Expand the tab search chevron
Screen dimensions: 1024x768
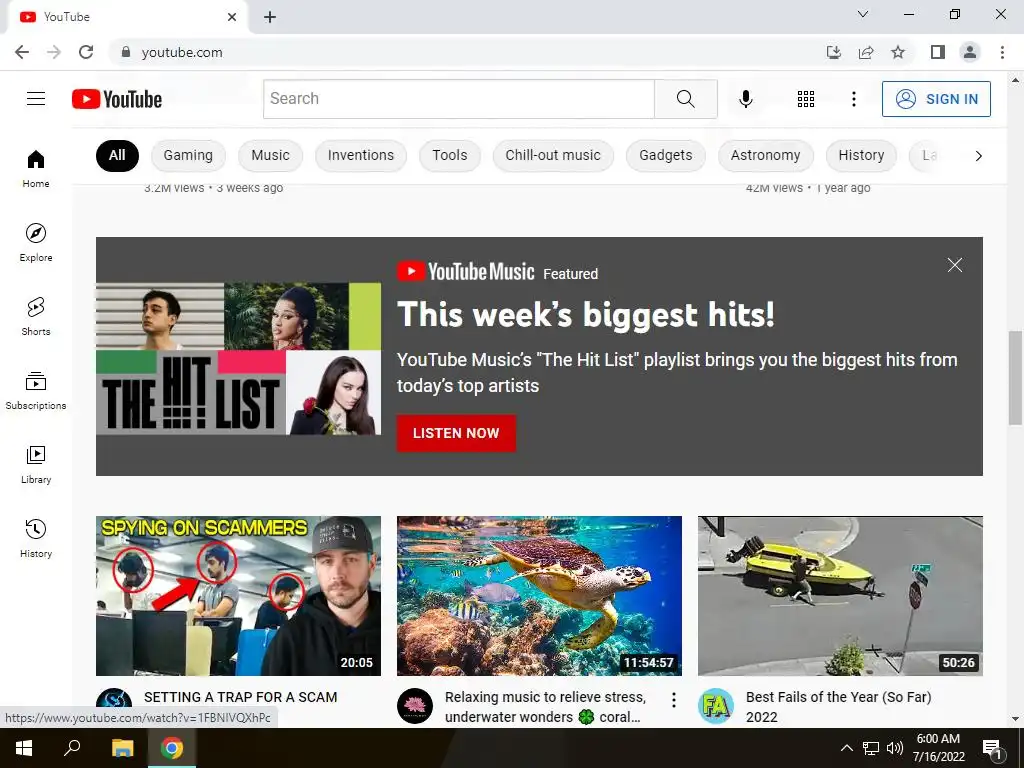click(863, 14)
